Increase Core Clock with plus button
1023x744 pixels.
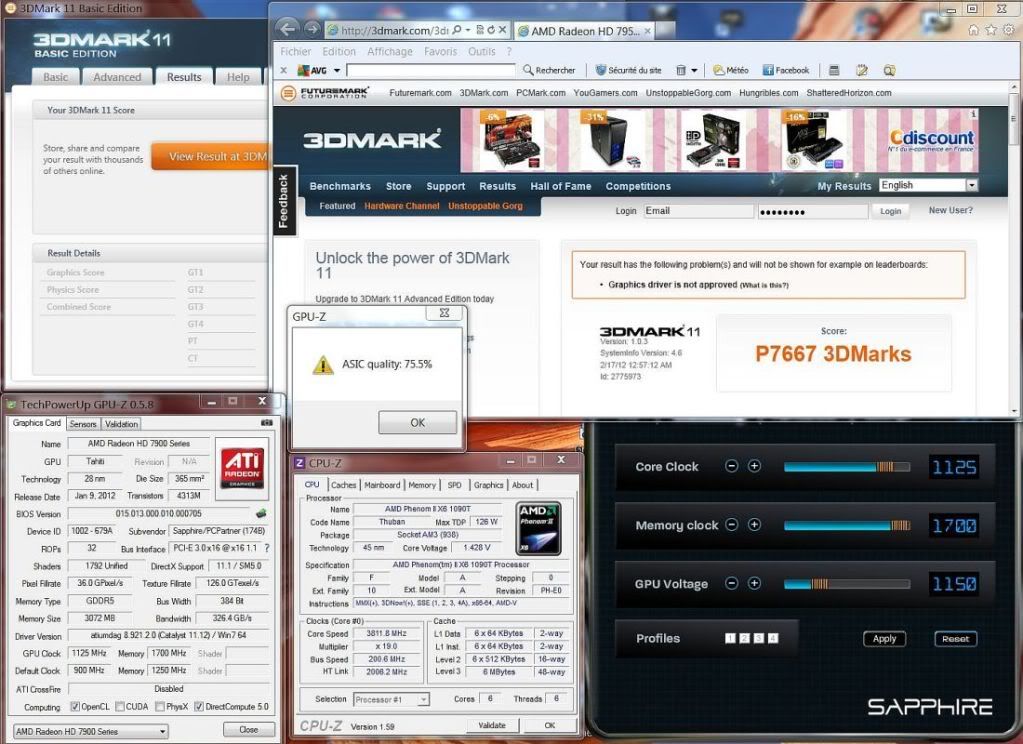coord(755,467)
